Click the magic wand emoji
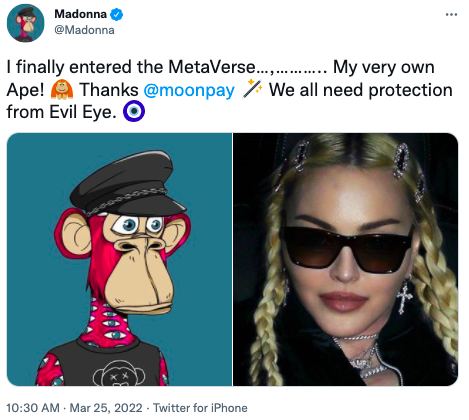The width and height of the screenshot is (469, 420). click(252, 89)
